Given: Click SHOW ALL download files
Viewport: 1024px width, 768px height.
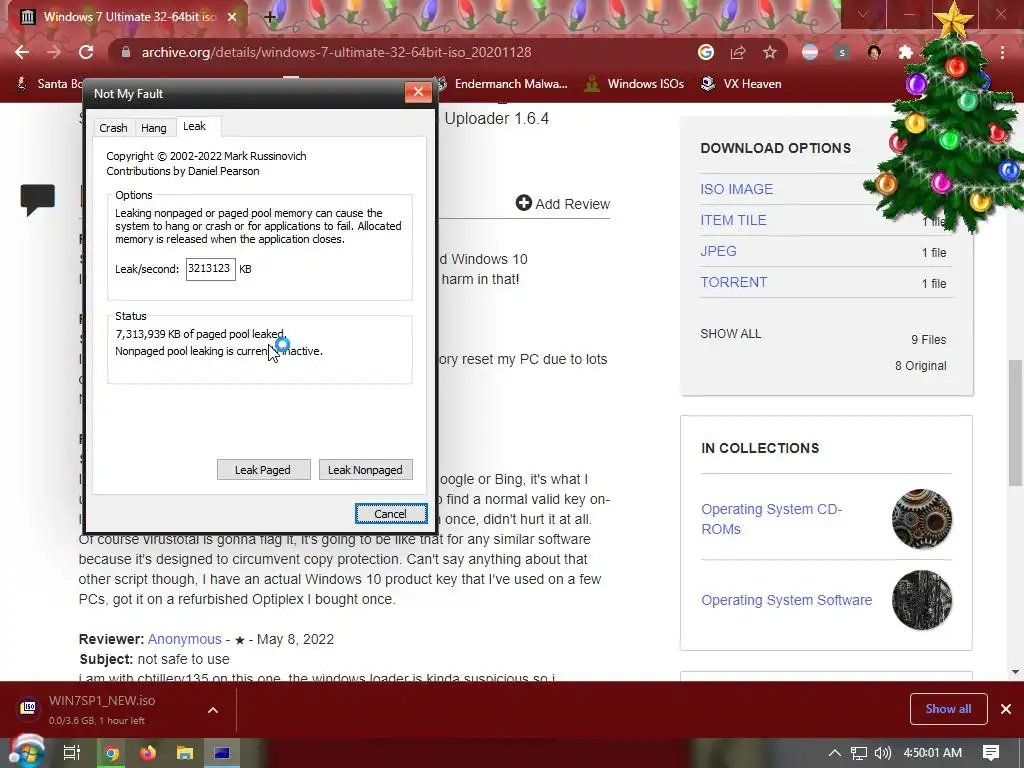Looking at the screenshot, I should click(x=731, y=334).
